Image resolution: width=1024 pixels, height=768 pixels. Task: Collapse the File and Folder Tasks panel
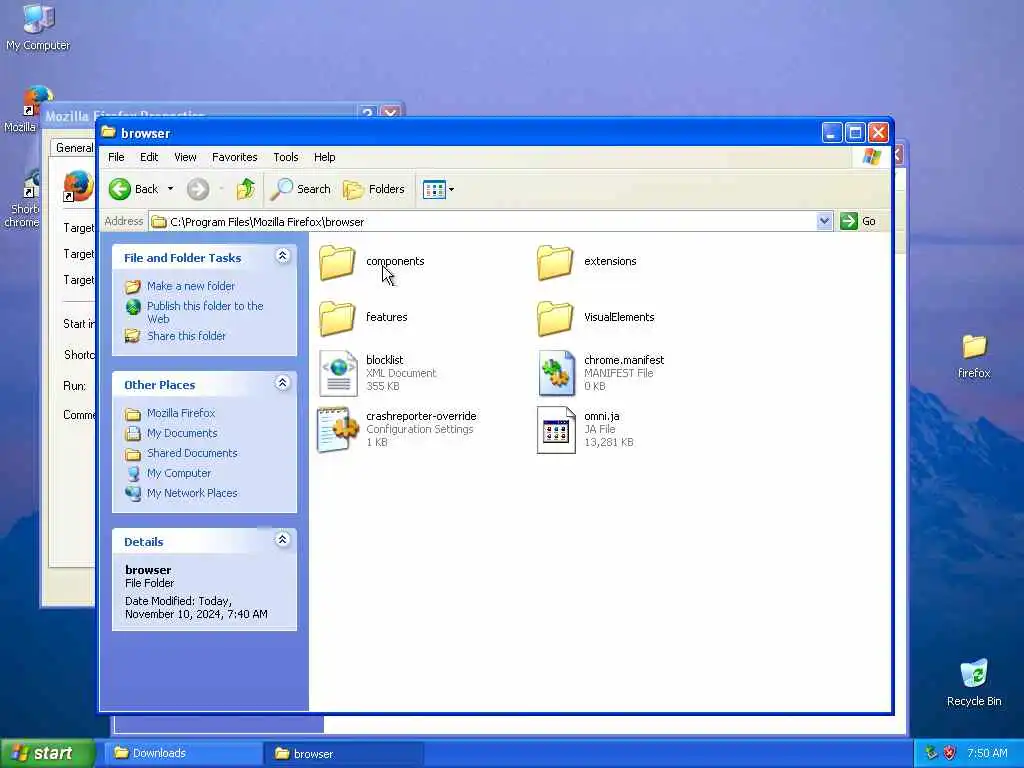283,256
